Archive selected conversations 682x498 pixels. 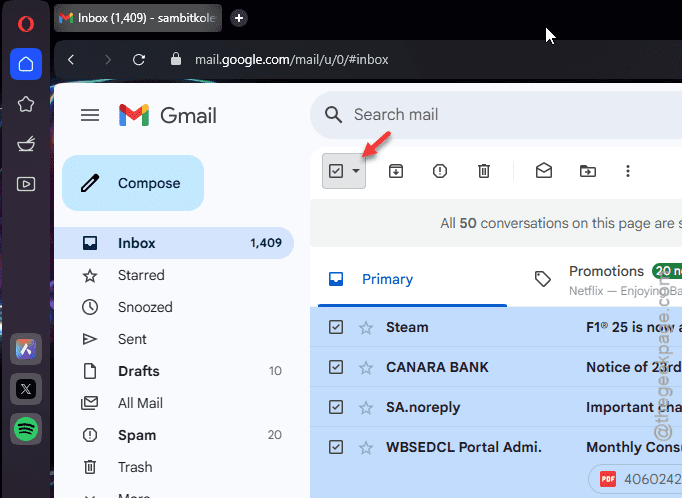(396, 171)
